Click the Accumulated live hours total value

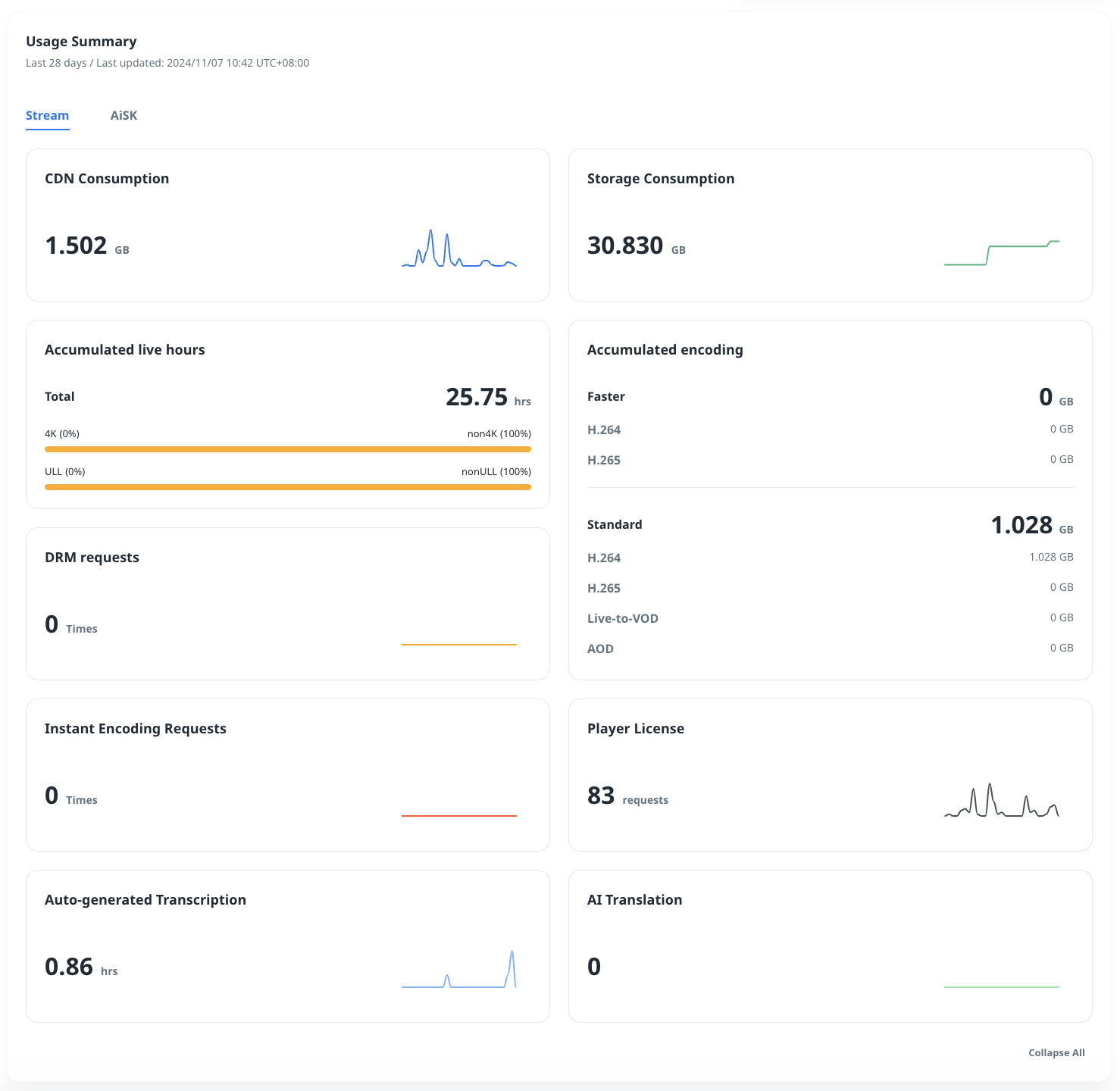[x=477, y=397]
